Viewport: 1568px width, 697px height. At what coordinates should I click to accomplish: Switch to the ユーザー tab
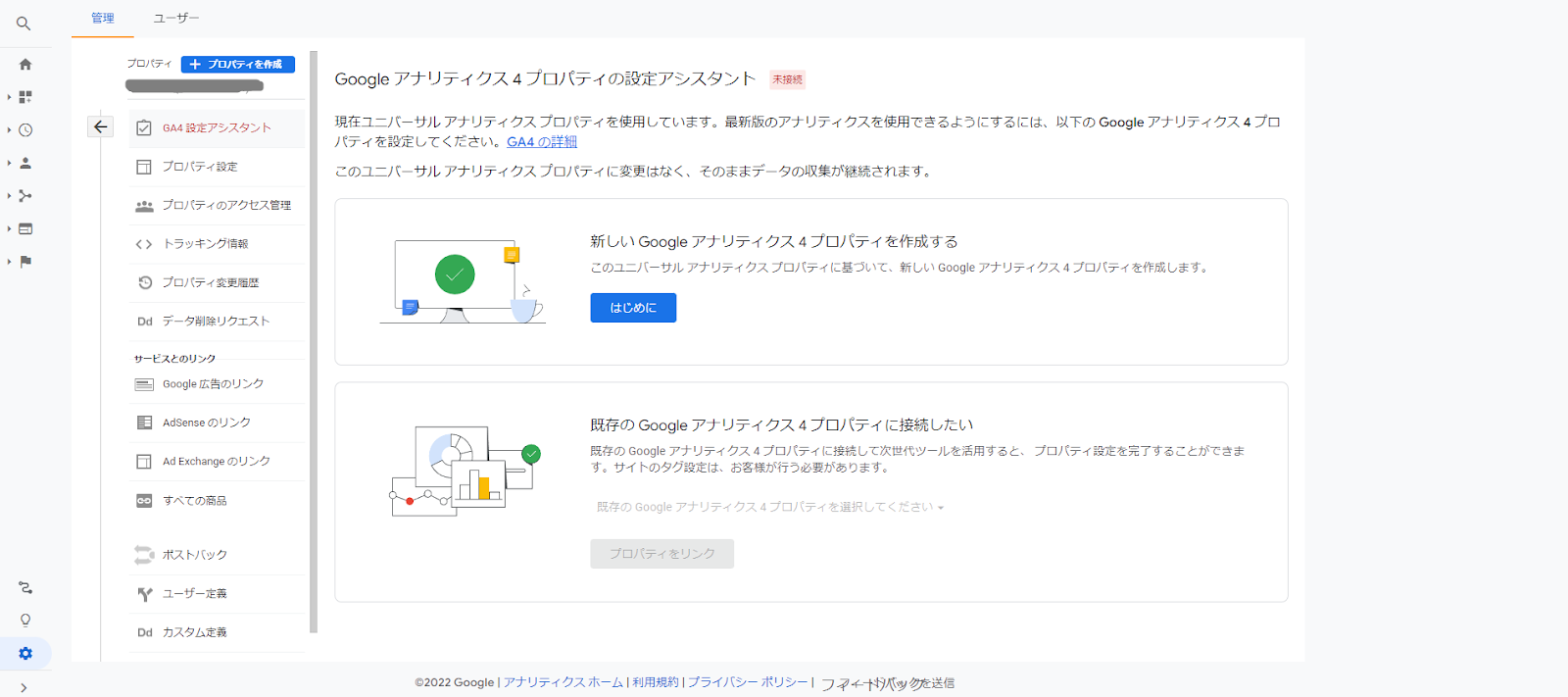click(x=176, y=18)
